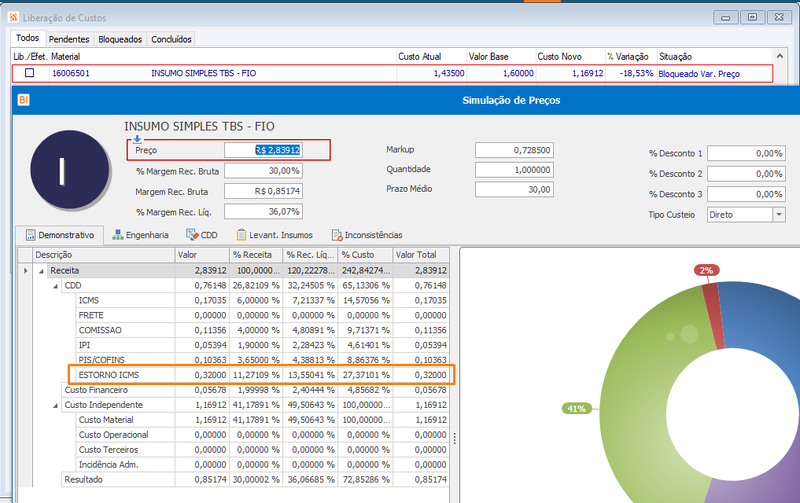Collapse the Custo Independente node
The height and width of the screenshot is (503, 800).
tap(55, 406)
